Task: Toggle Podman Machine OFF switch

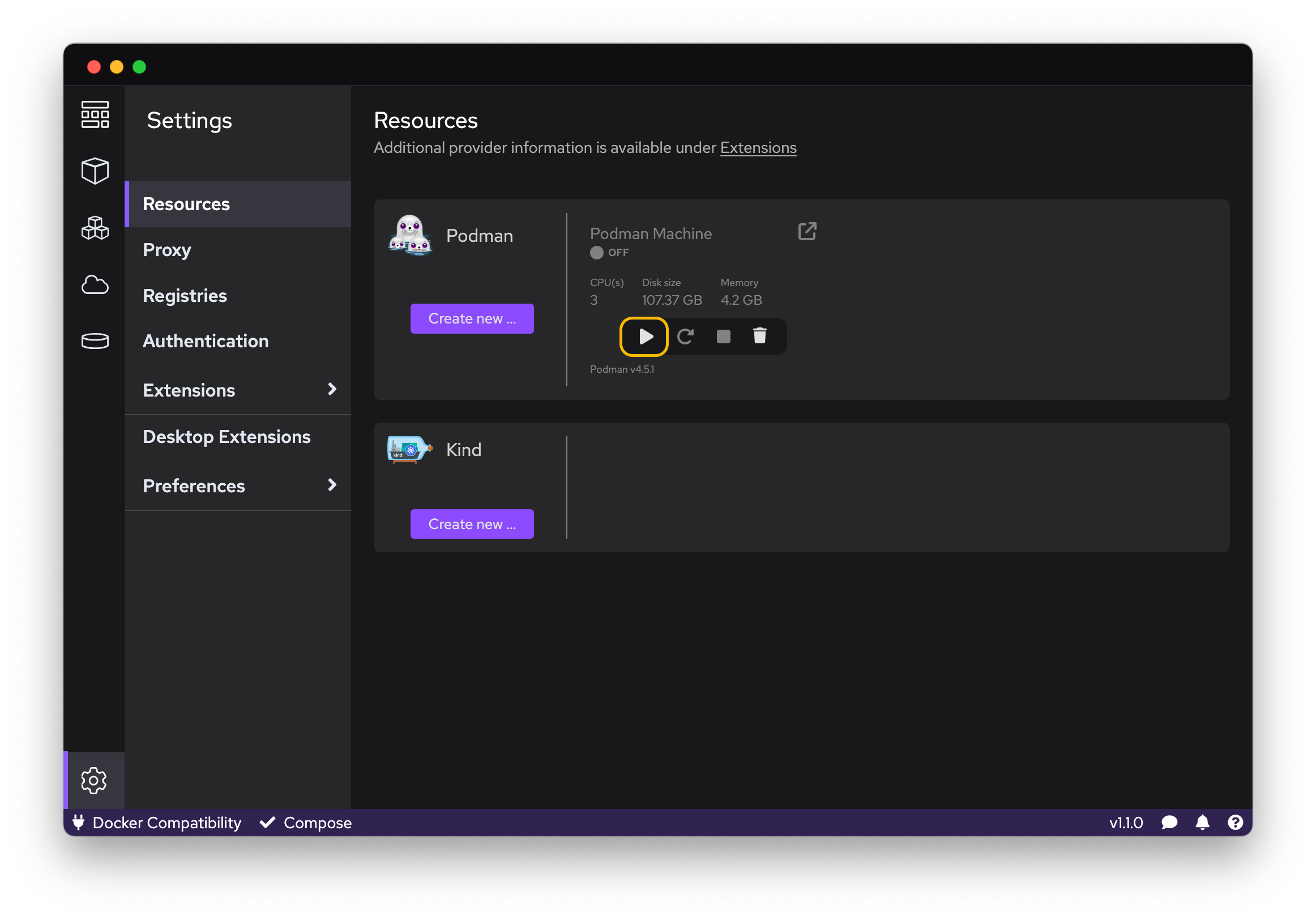Action: tap(608, 252)
